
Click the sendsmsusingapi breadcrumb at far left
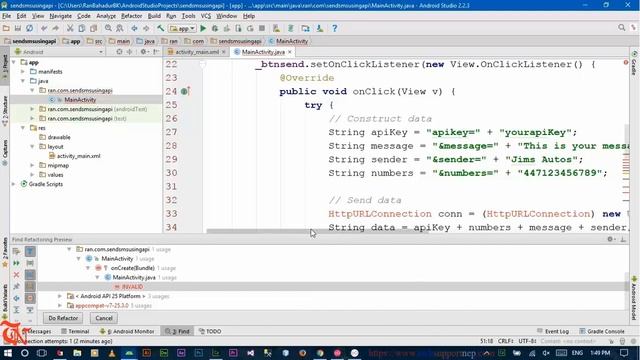30,41
